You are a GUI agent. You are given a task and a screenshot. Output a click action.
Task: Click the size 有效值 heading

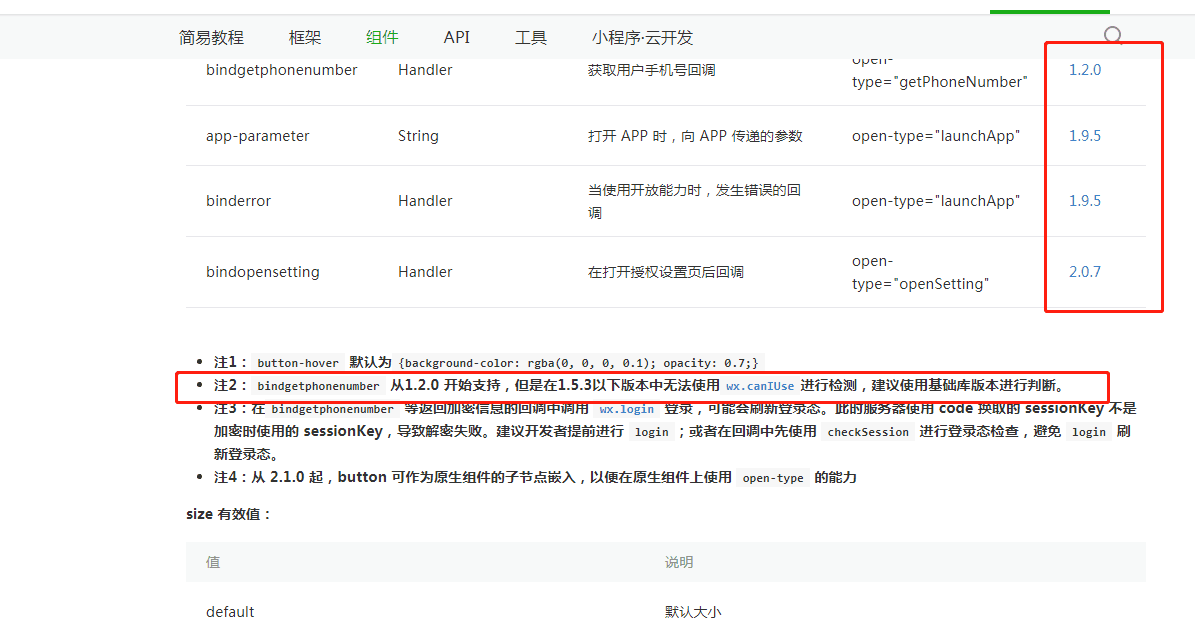point(228,514)
